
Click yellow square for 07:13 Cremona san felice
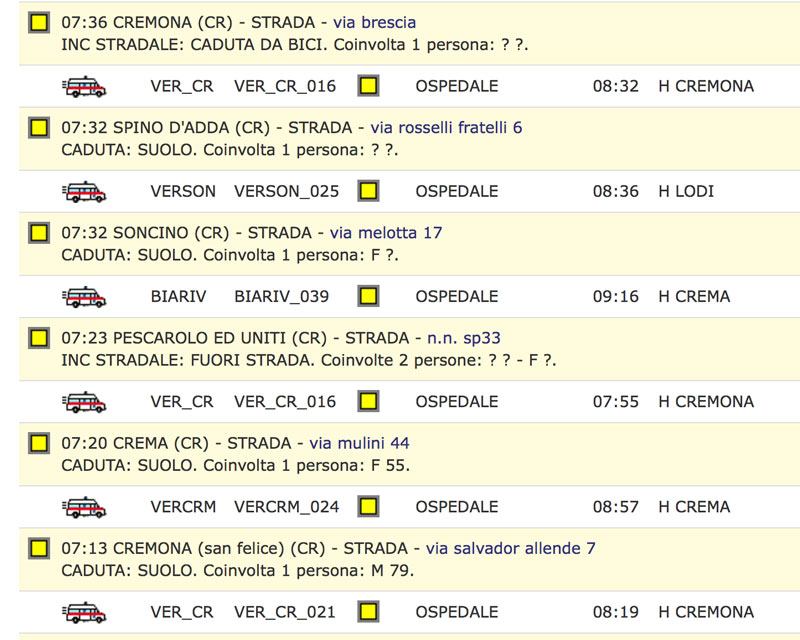(39, 548)
